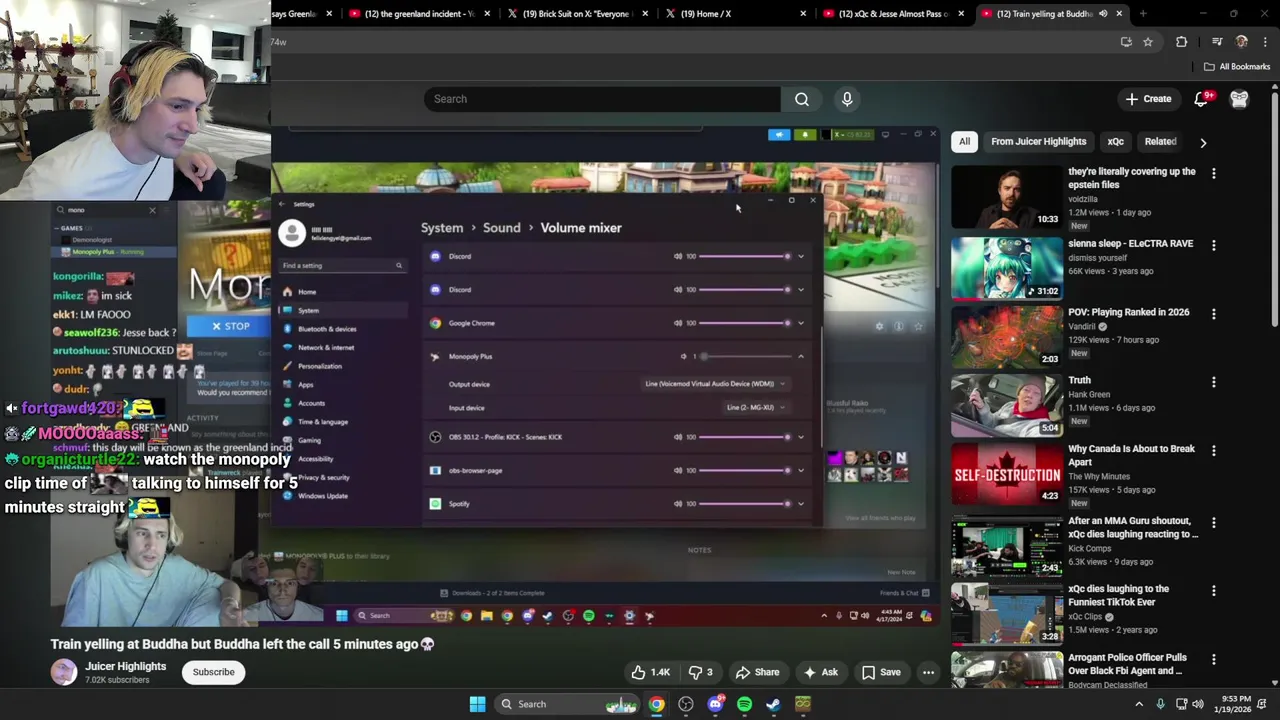Open a new browser tab with plus
The width and height of the screenshot is (1280, 720).
pyautogui.click(x=1143, y=14)
